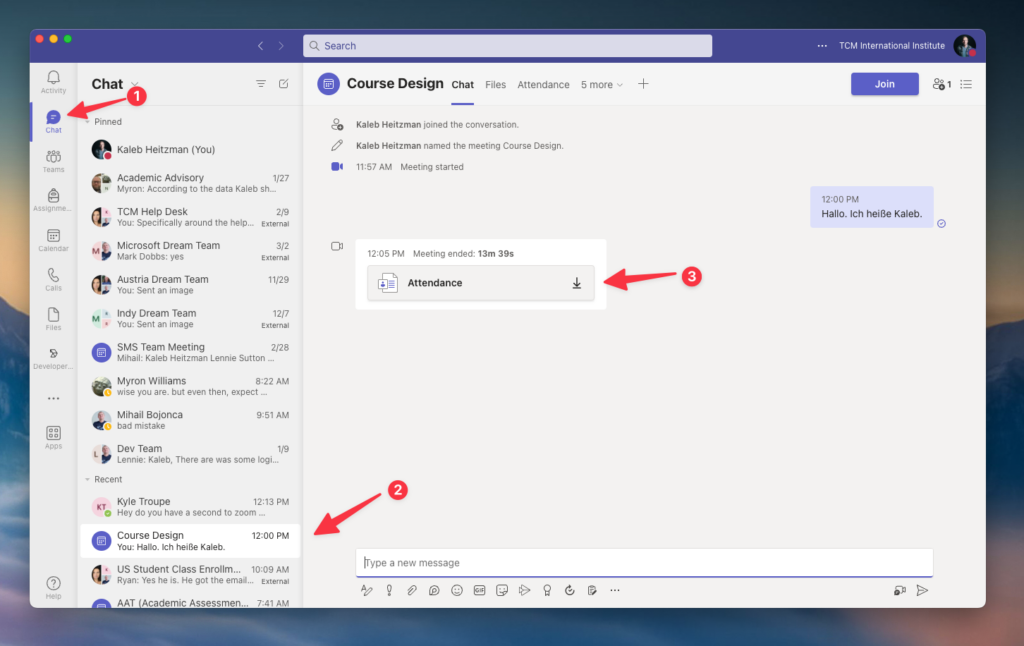
Task: Open the Indy Dream Team chat
Action: coord(190,319)
